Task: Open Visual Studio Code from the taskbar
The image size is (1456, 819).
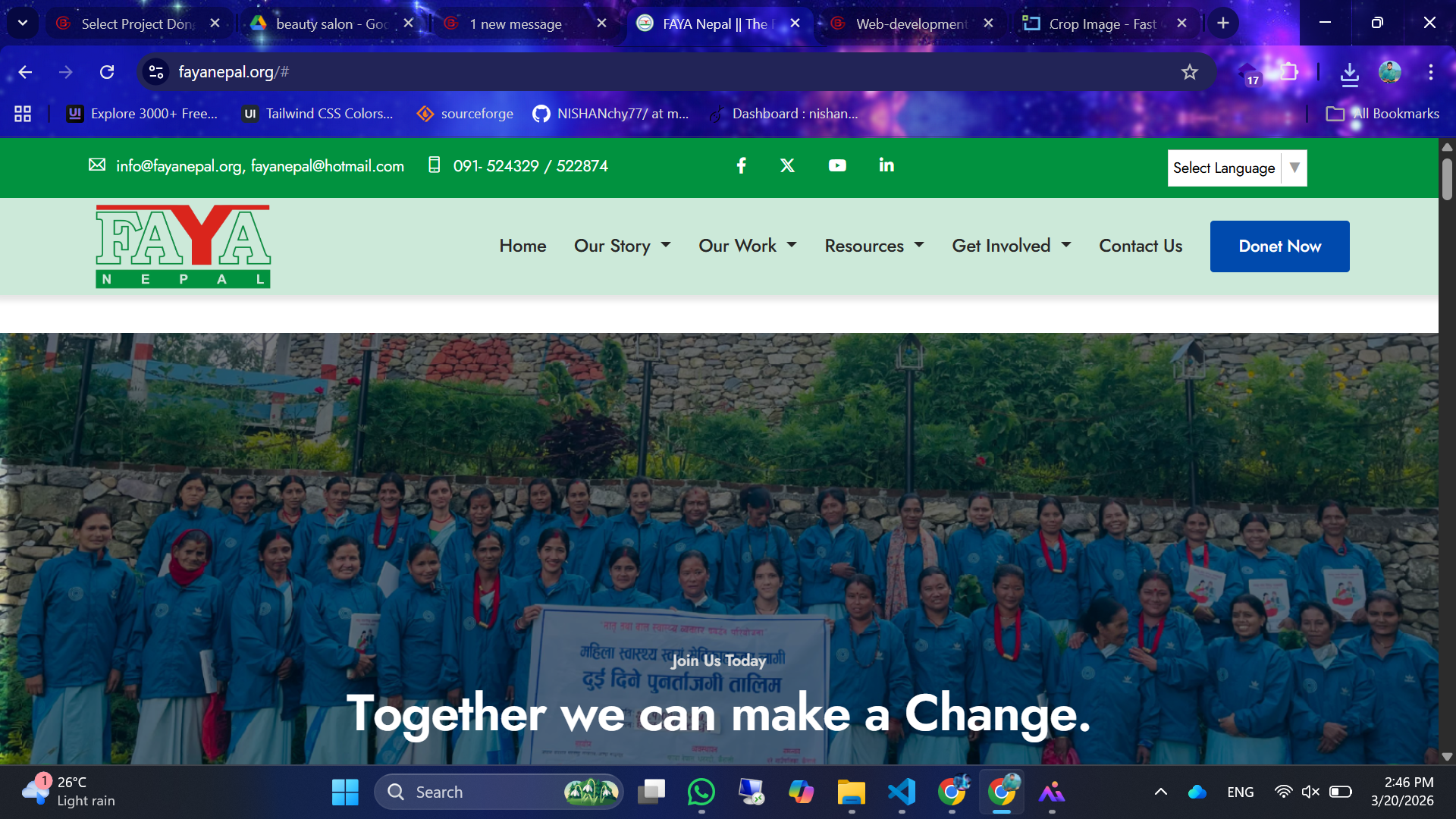Action: click(902, 792)
